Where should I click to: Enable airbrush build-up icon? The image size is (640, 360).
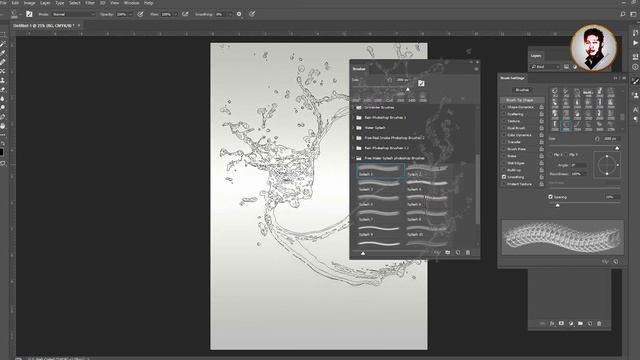click(185, 14)
